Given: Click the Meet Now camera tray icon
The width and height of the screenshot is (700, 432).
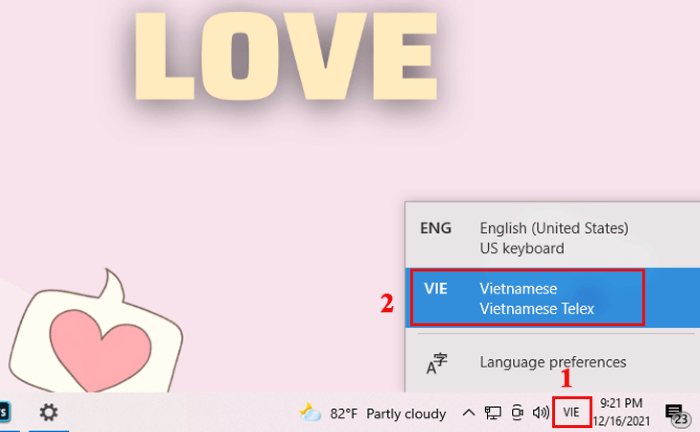Looking at the screenshot, I should 517,412.
